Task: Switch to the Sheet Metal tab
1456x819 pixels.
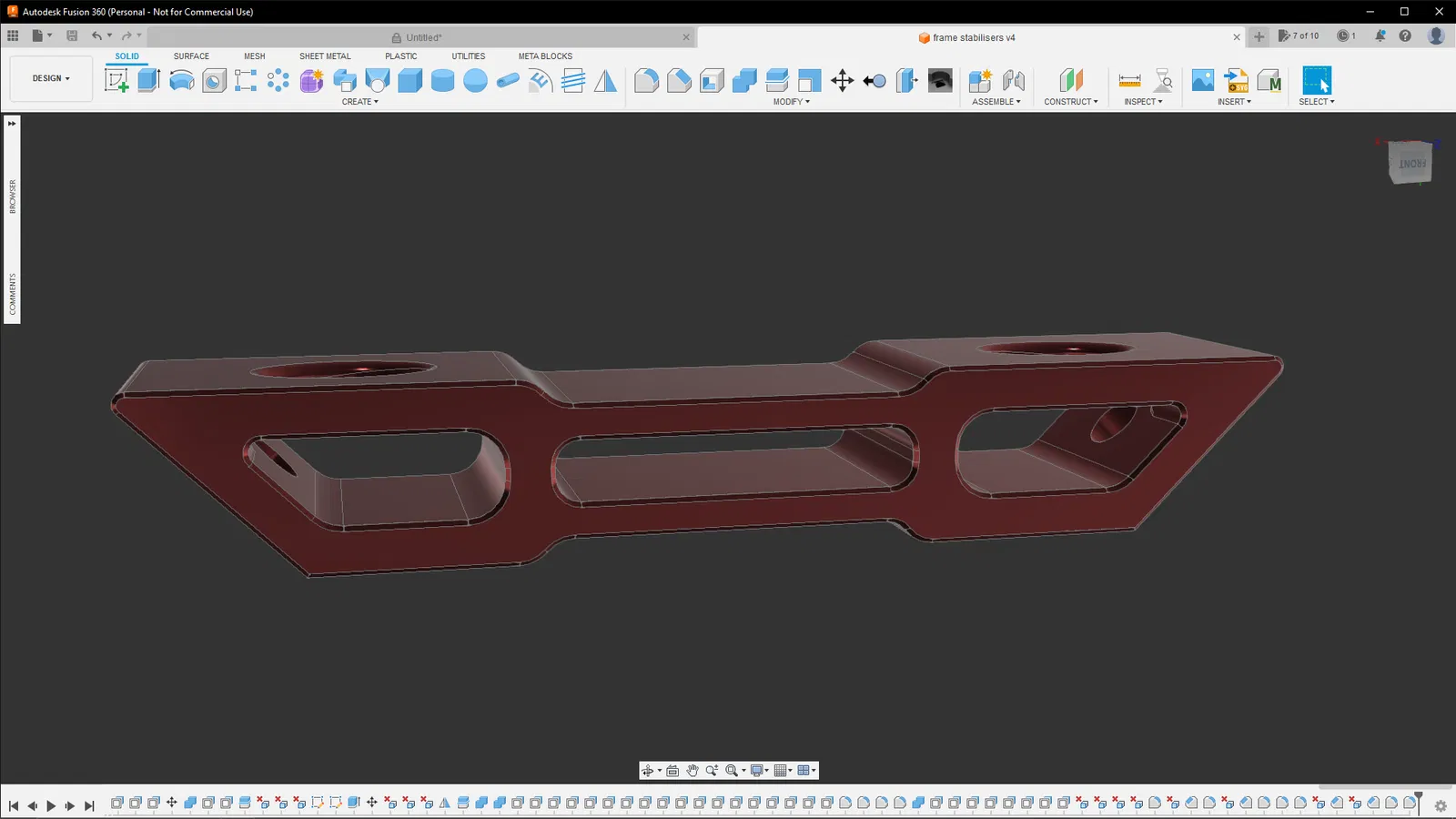Action: 325,56
